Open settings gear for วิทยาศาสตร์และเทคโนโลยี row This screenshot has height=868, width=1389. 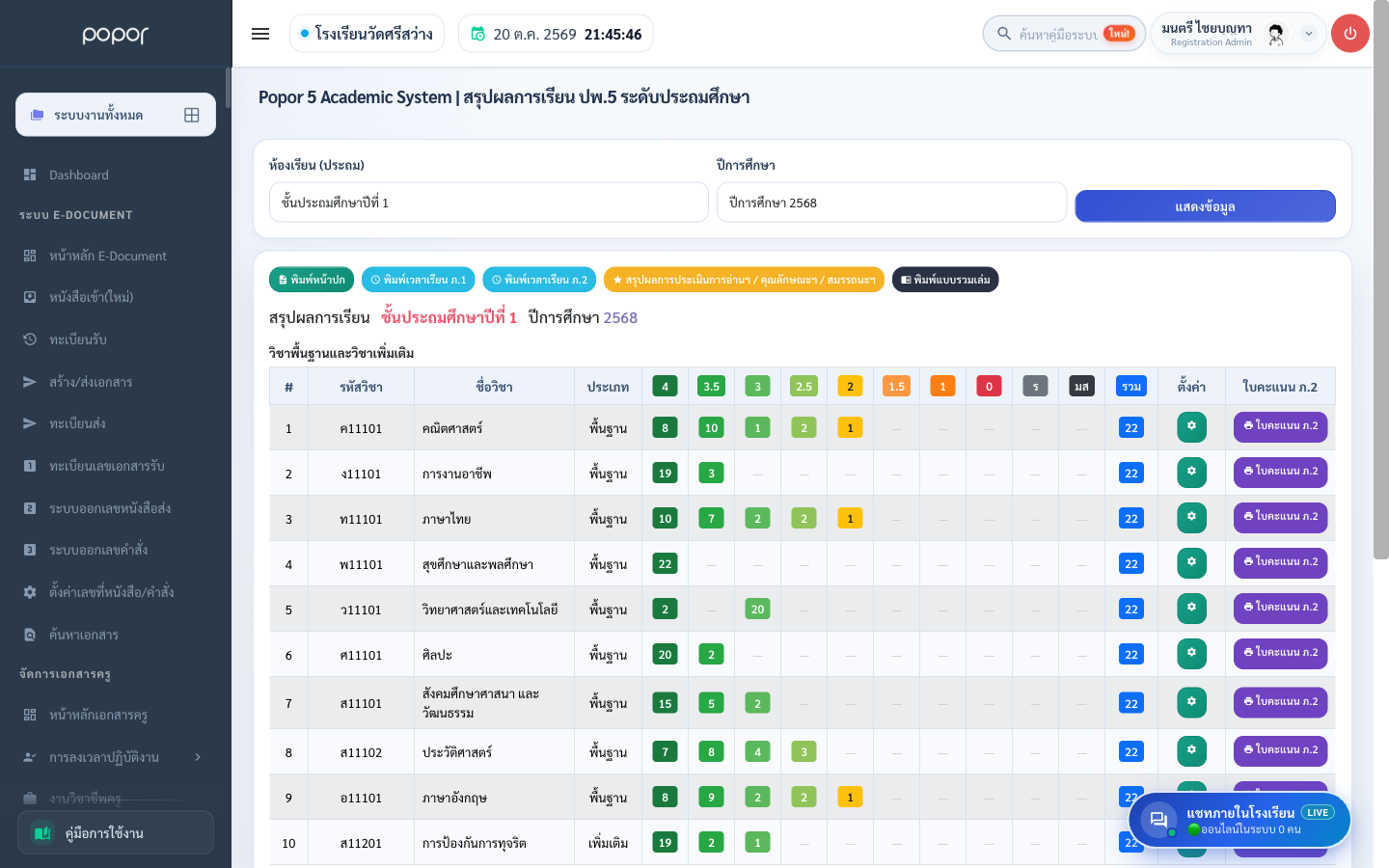[1191, 609]
